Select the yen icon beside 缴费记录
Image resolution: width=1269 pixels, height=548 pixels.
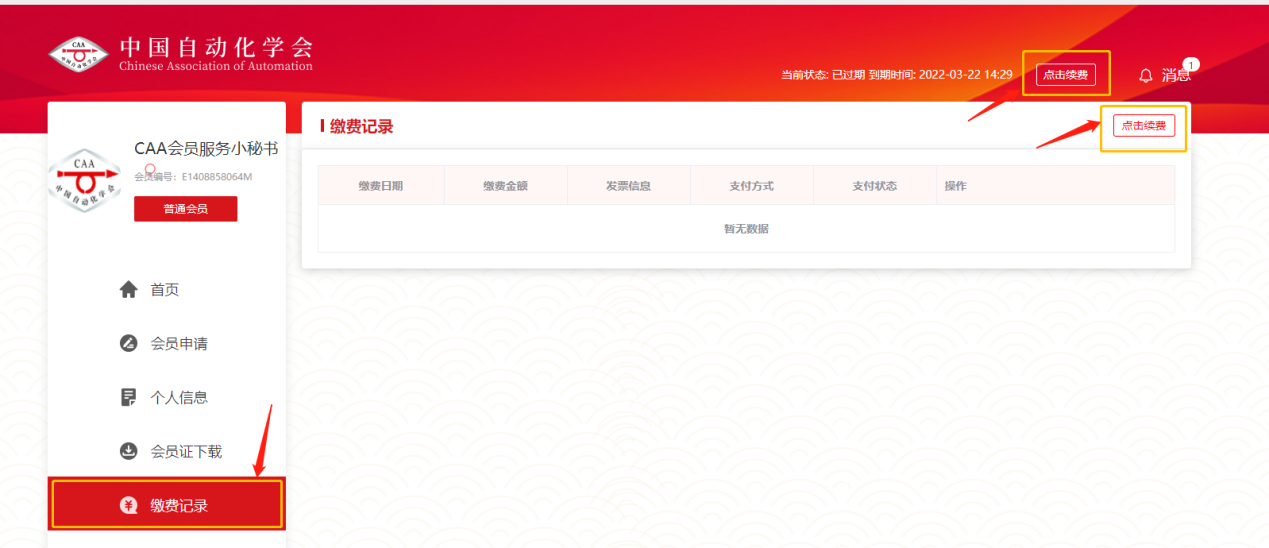(128, 505)
